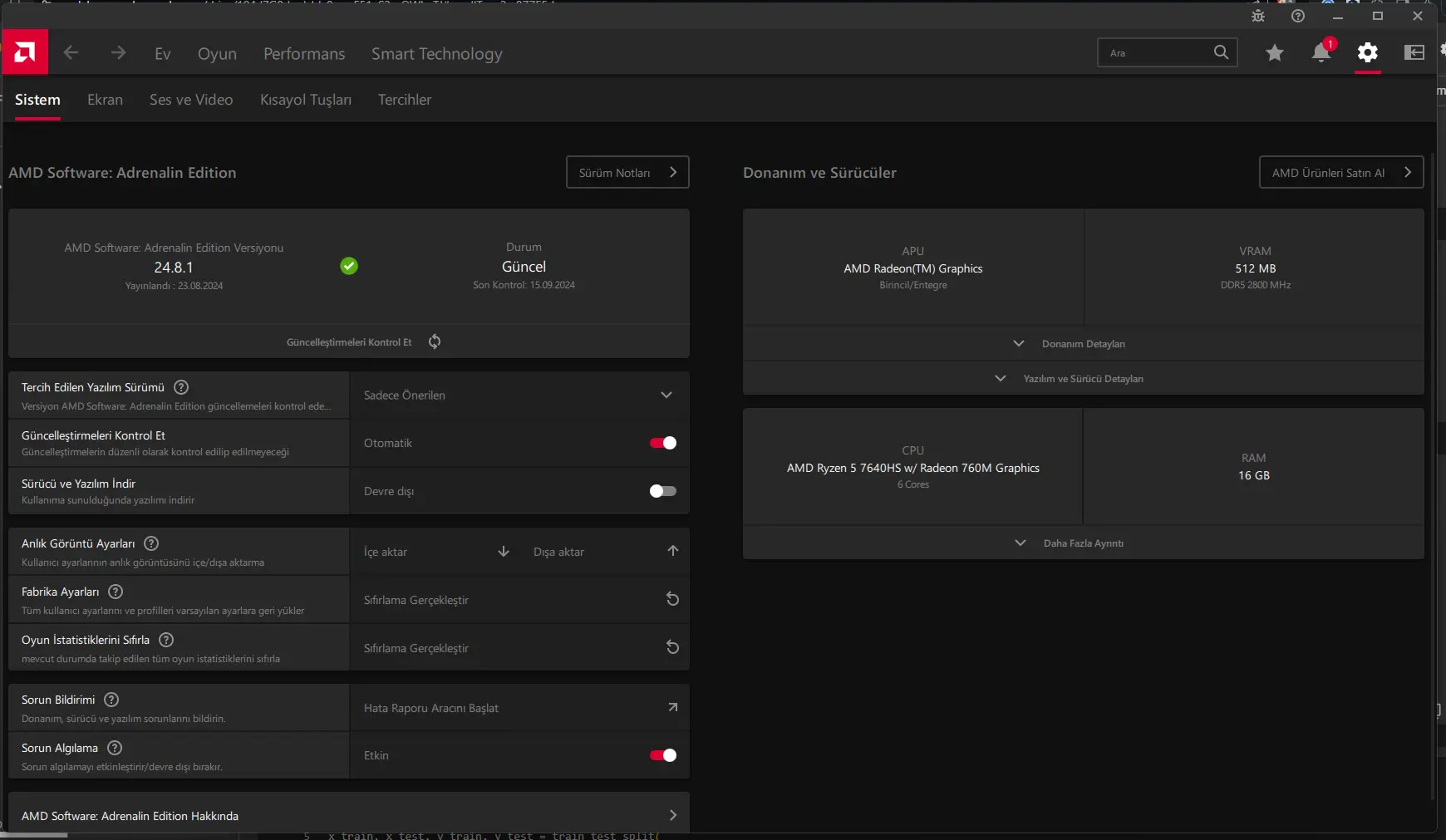Toggle the sidebar panel icon

1414,52
